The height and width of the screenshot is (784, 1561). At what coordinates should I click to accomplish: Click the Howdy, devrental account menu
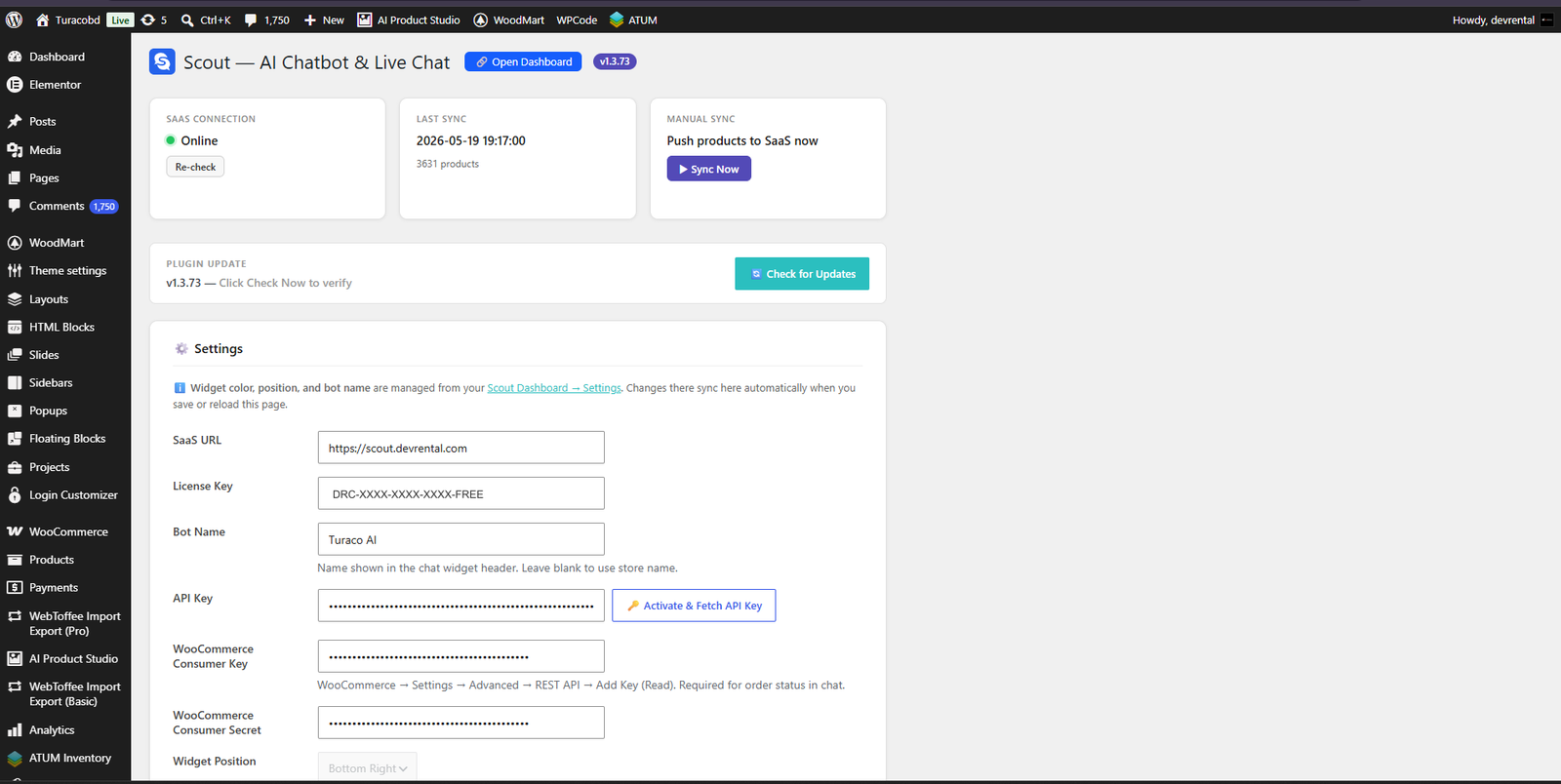(x=1501, y=20)
